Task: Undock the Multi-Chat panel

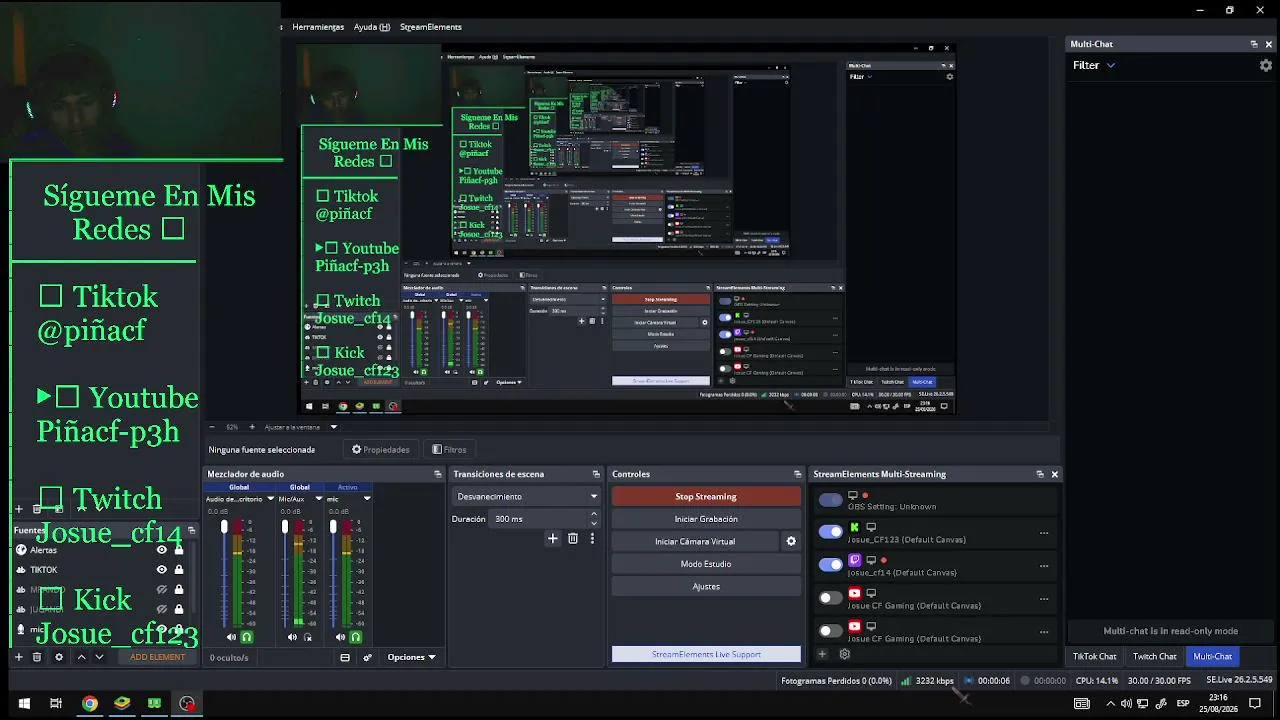Action: 1254,44
